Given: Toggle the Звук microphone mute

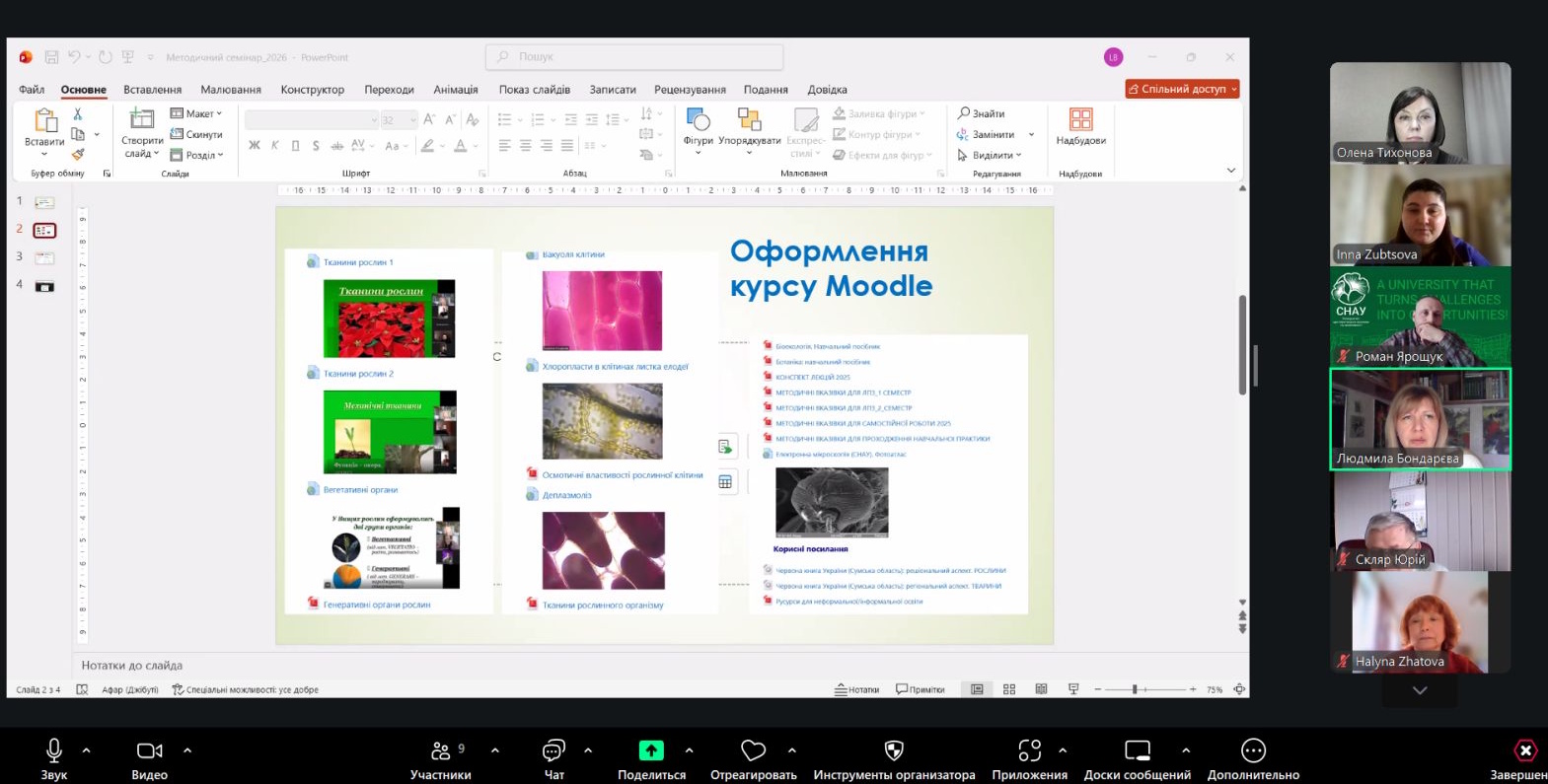Looking at the screenshot, I should click(54, 752).
